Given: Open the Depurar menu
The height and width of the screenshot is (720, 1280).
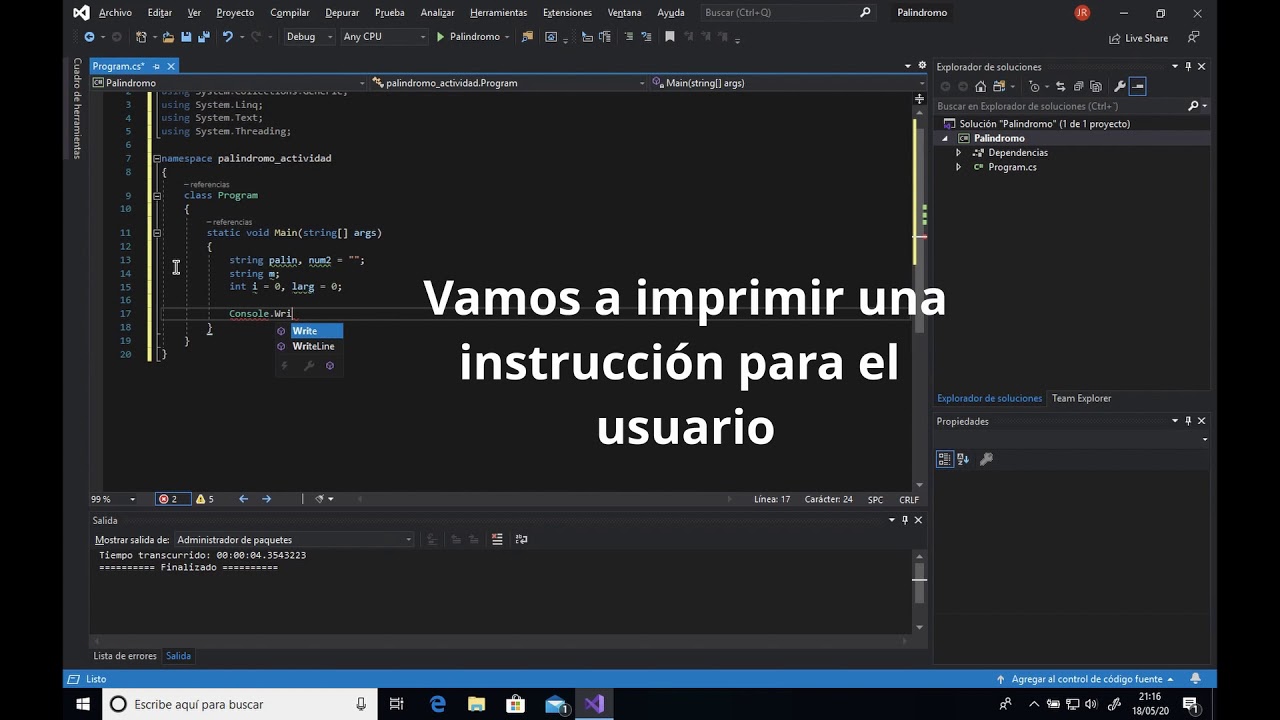Looking at the screenshot, I should 342,13.
